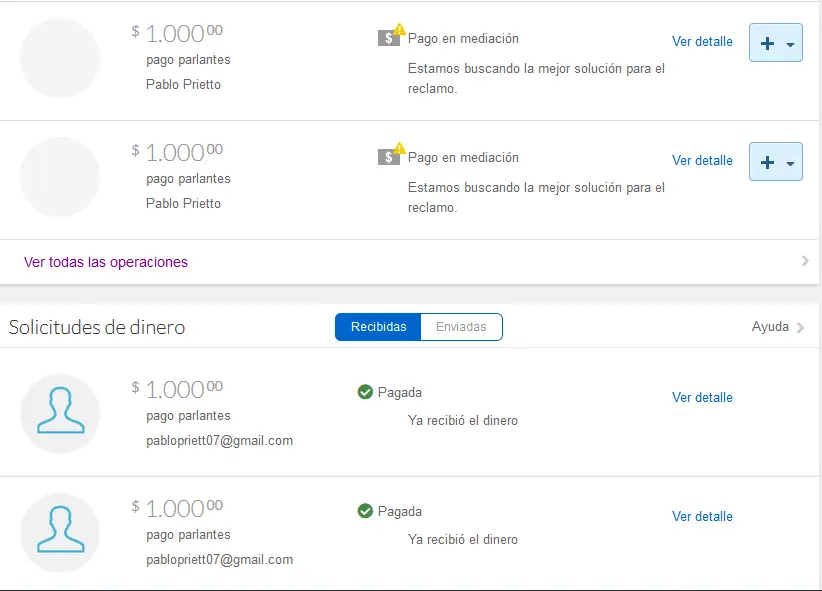Click the Solicitudes de dinero heading
This screenshot has height=591, width=822.
tap(97, 327)
